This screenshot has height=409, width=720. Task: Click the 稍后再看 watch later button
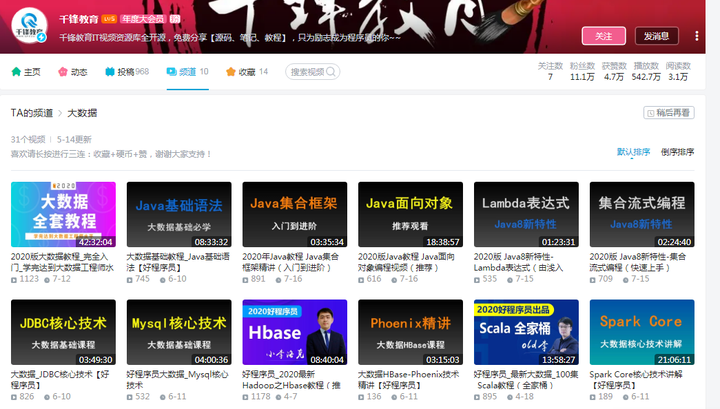pos(669,112)
